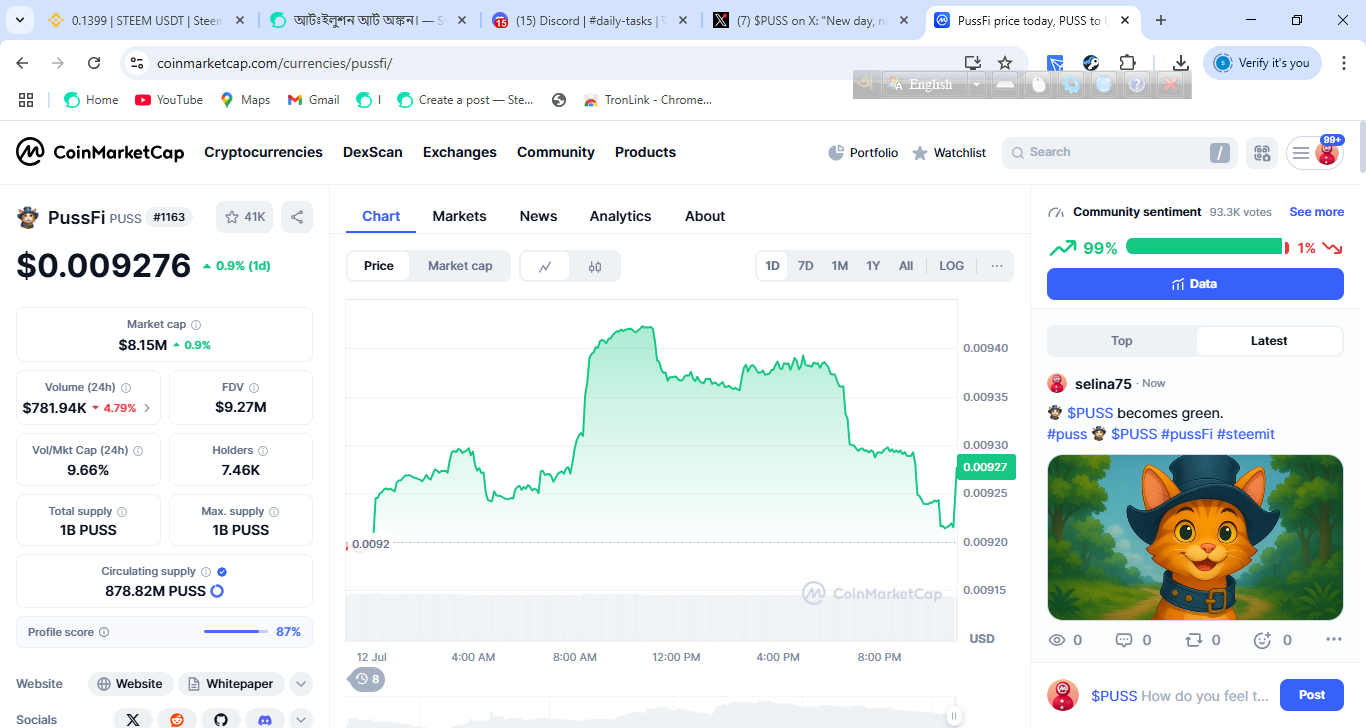
Task: Add an emoji reaction to selina75's post
Action: click(x=1262, y=640)
